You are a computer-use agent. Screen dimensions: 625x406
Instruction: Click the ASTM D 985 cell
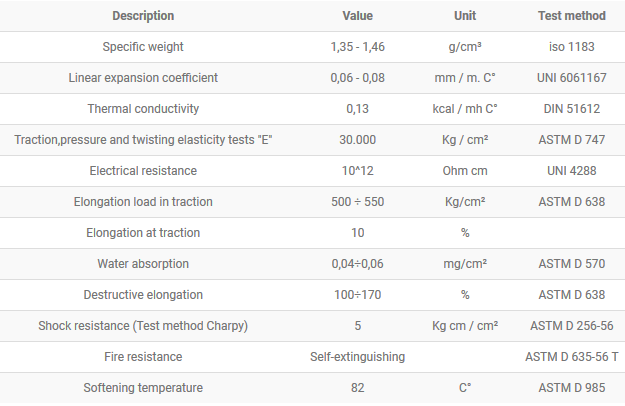pyautogui.click(x=572, y=388)
